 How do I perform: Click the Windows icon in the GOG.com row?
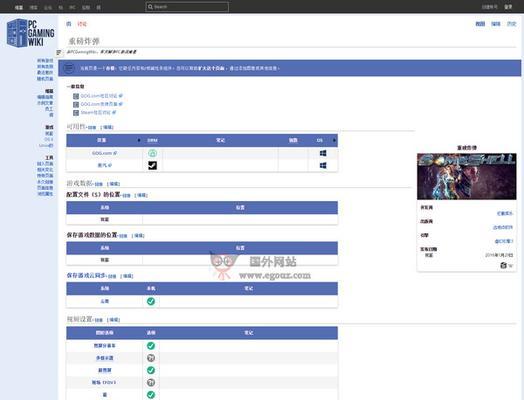click(x=323, y=153)
